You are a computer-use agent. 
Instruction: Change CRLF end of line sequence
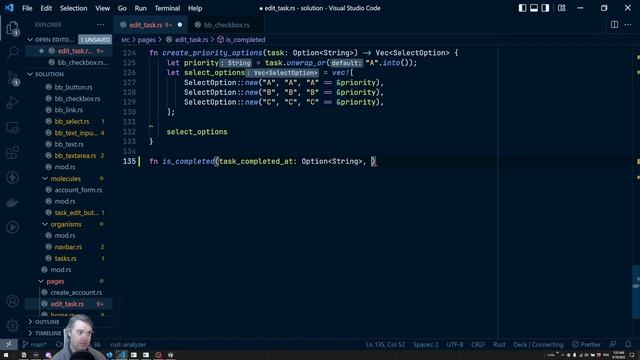point(478,344)
